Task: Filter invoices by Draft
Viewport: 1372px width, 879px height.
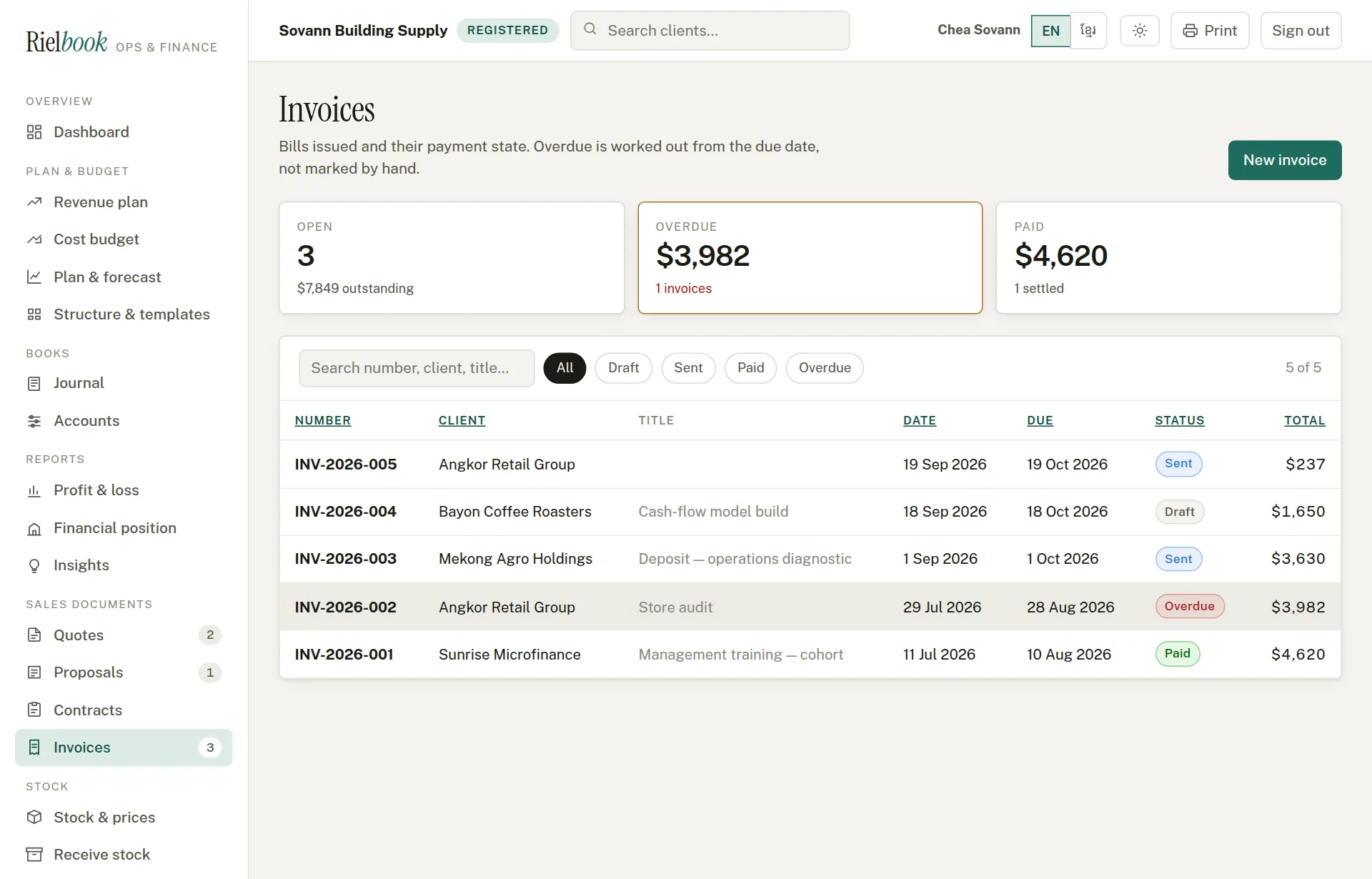Action: [623, 368]
